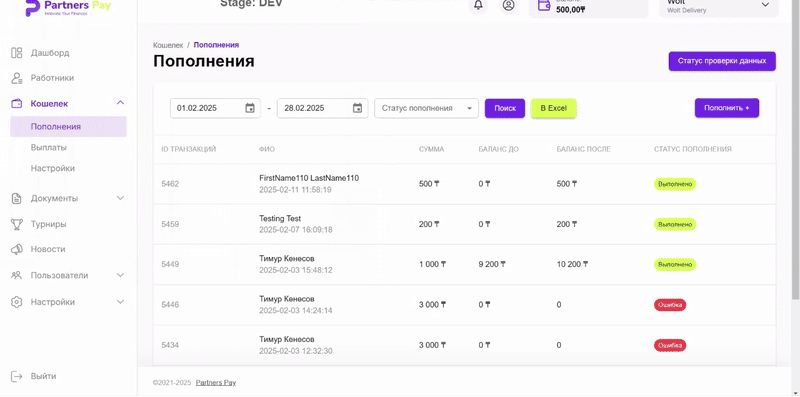This screenshot has width=800, height=397.
Task: Click Выполнено status badge for transaction 5462
Action: [675, 184]
